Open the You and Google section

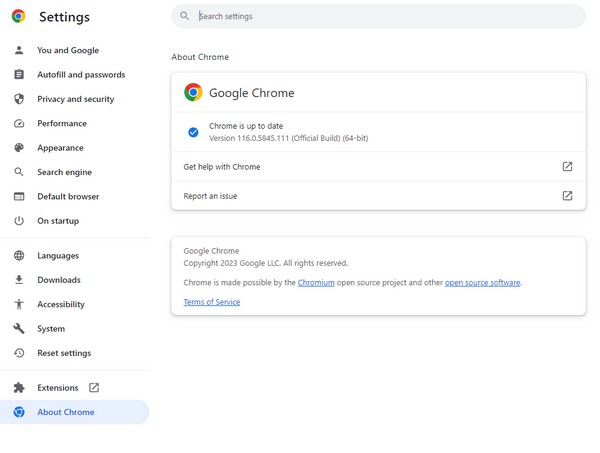(68, 50)
